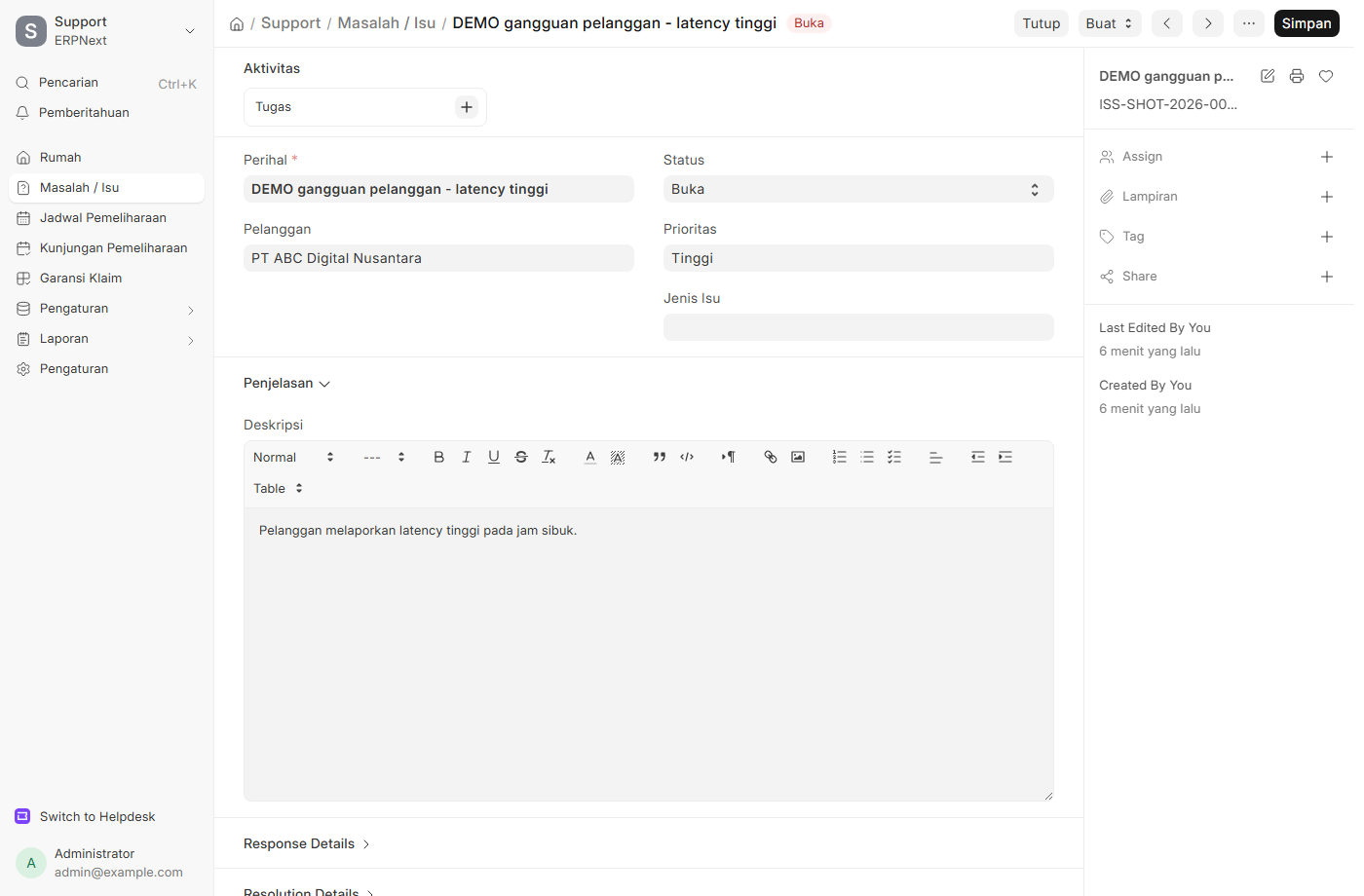Open Garansi Klaim in sidebar
Image resolution: width=1364 pixels, height=896 pixels.
pyautogui.click(x=106, y=279)
